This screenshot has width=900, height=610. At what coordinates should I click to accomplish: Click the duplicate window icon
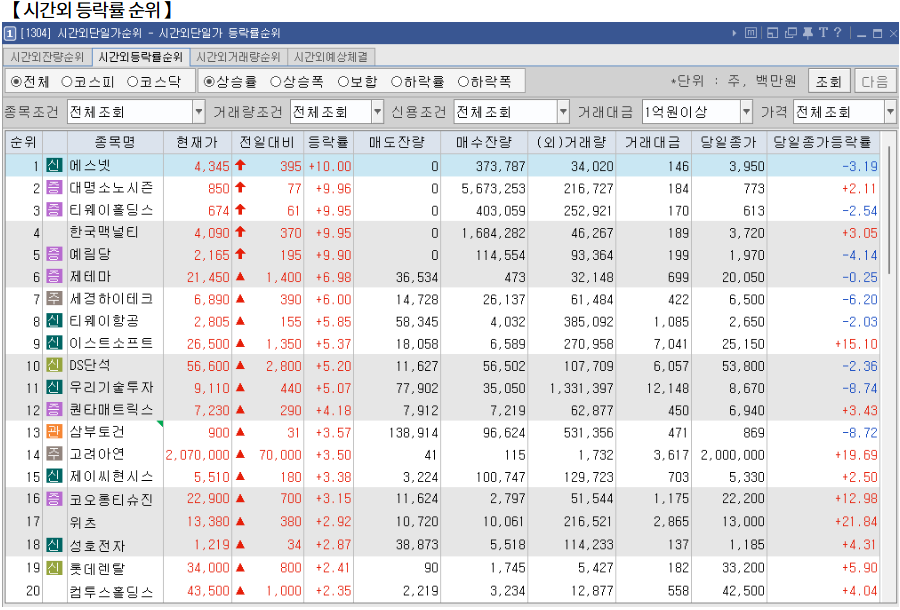click(x=790, y=33)
